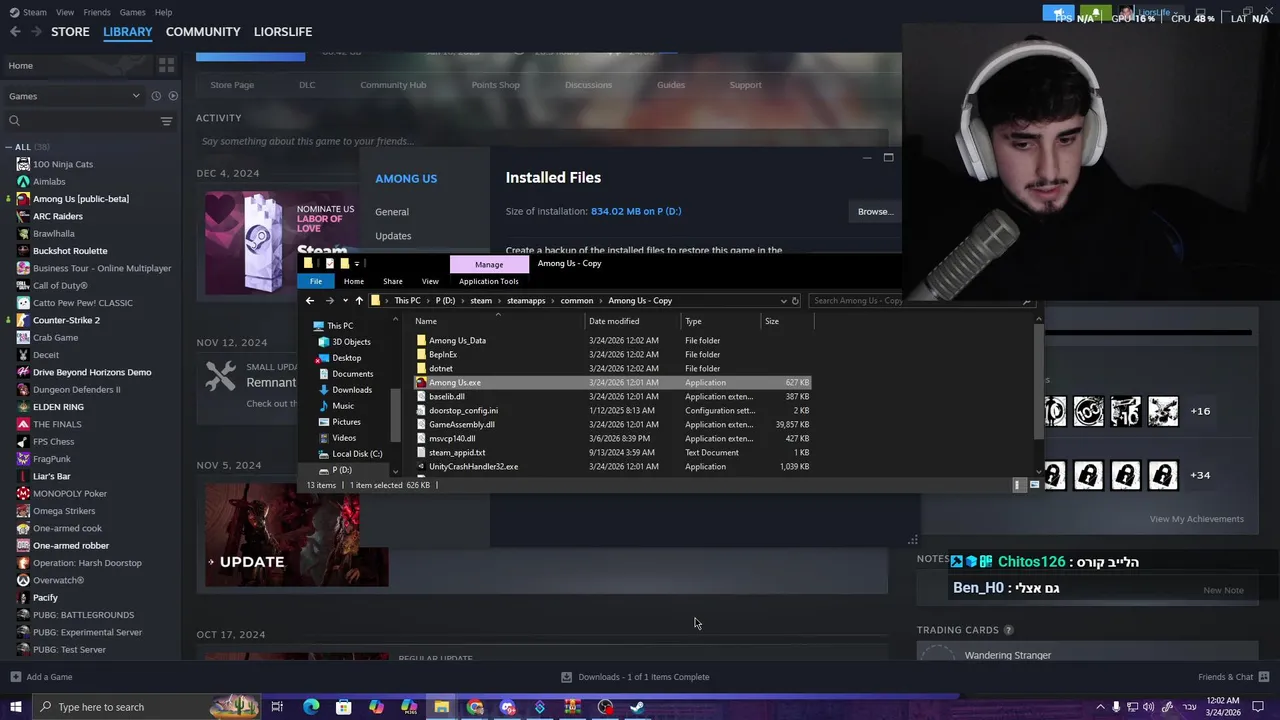Image resolution: width=1280 pixels, height=720 pixels.
Task: Select ELDEN RING in the game list
Action: (58, 407)
